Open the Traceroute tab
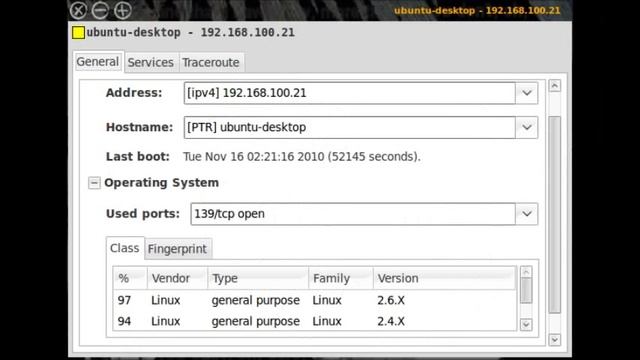The height and width of the screenshot is (360, 640). point(211,62)
